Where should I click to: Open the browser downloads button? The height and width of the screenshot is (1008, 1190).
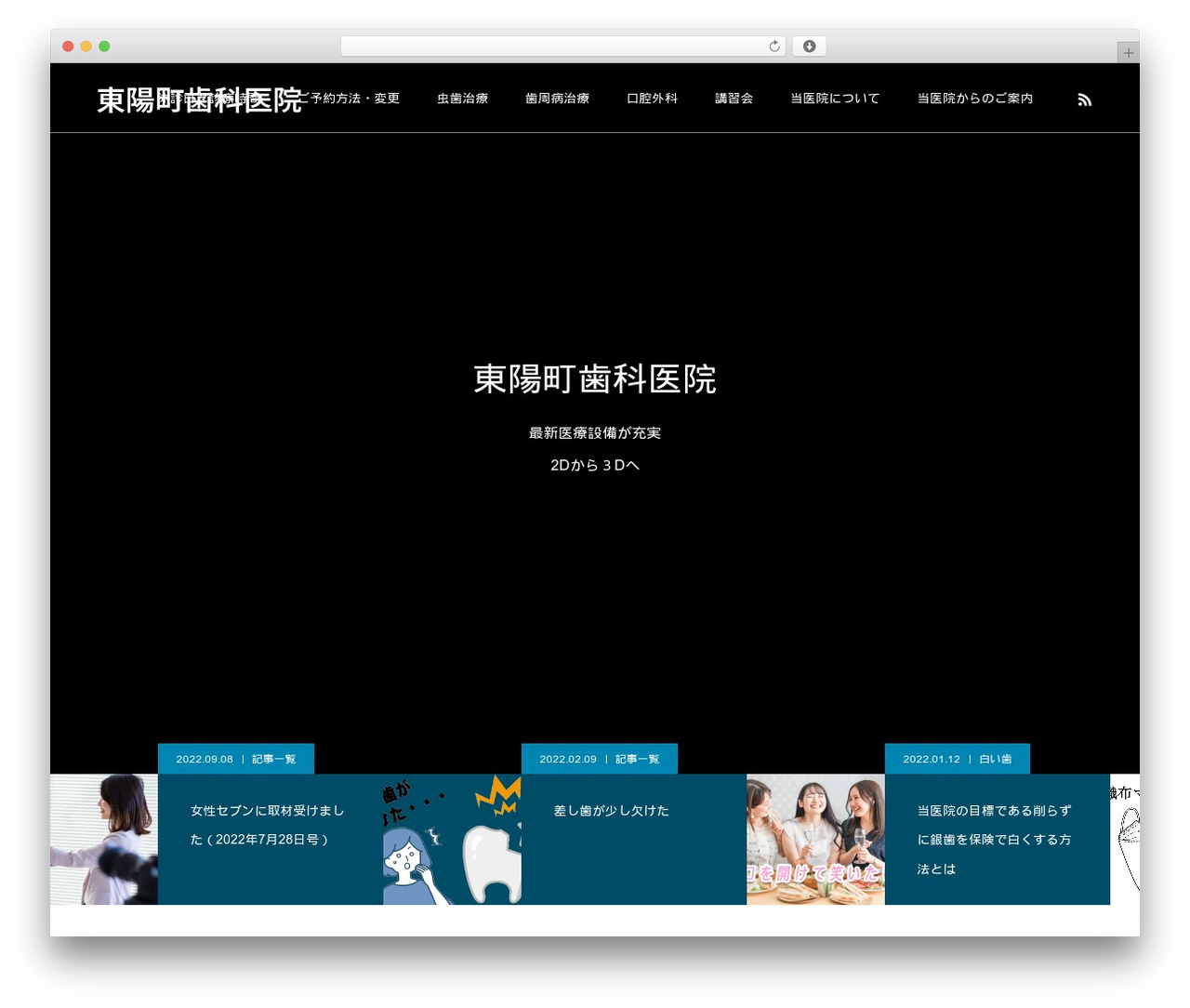809,46
